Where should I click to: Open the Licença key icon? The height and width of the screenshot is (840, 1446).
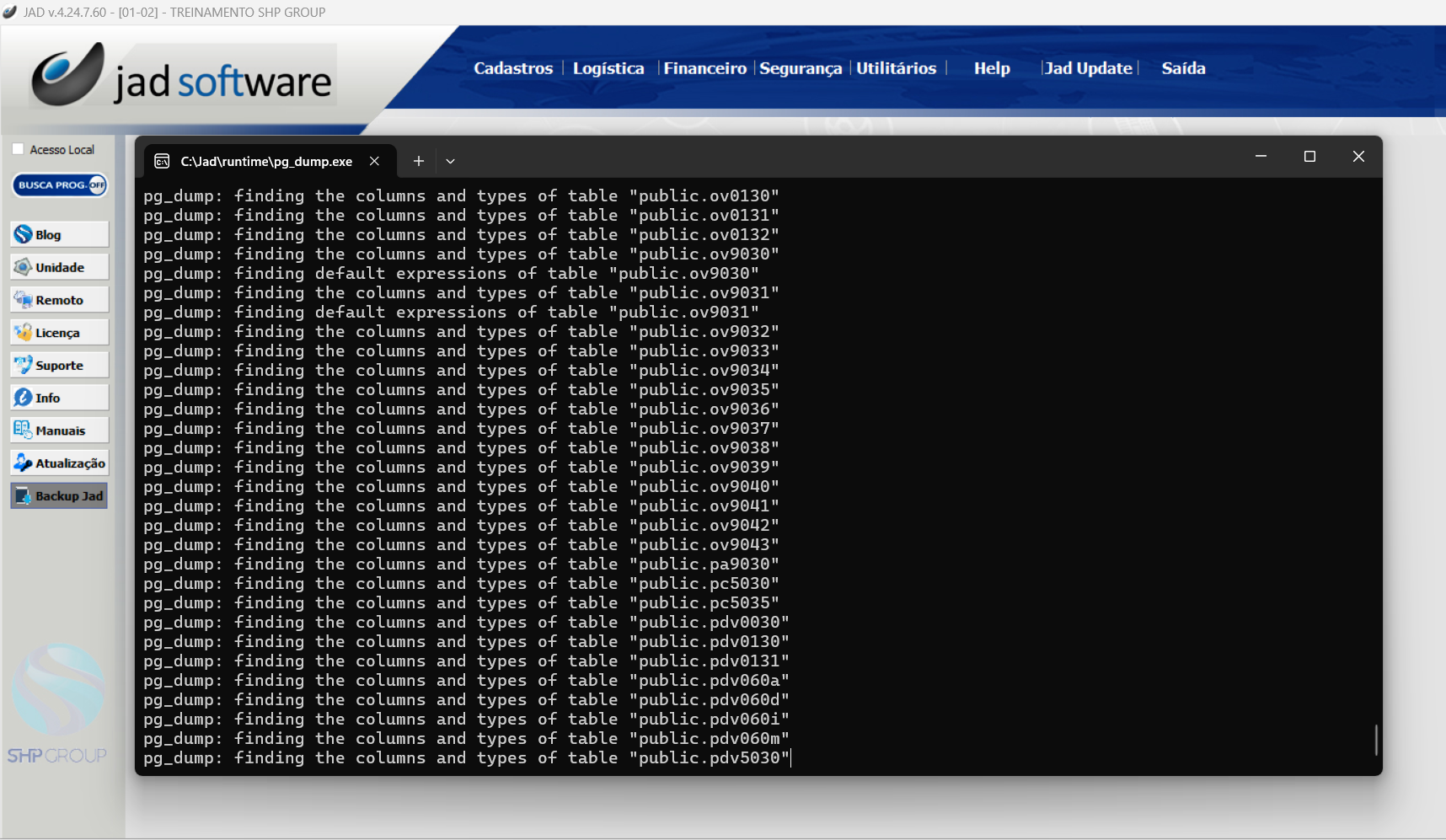click(x=24, y=333)
